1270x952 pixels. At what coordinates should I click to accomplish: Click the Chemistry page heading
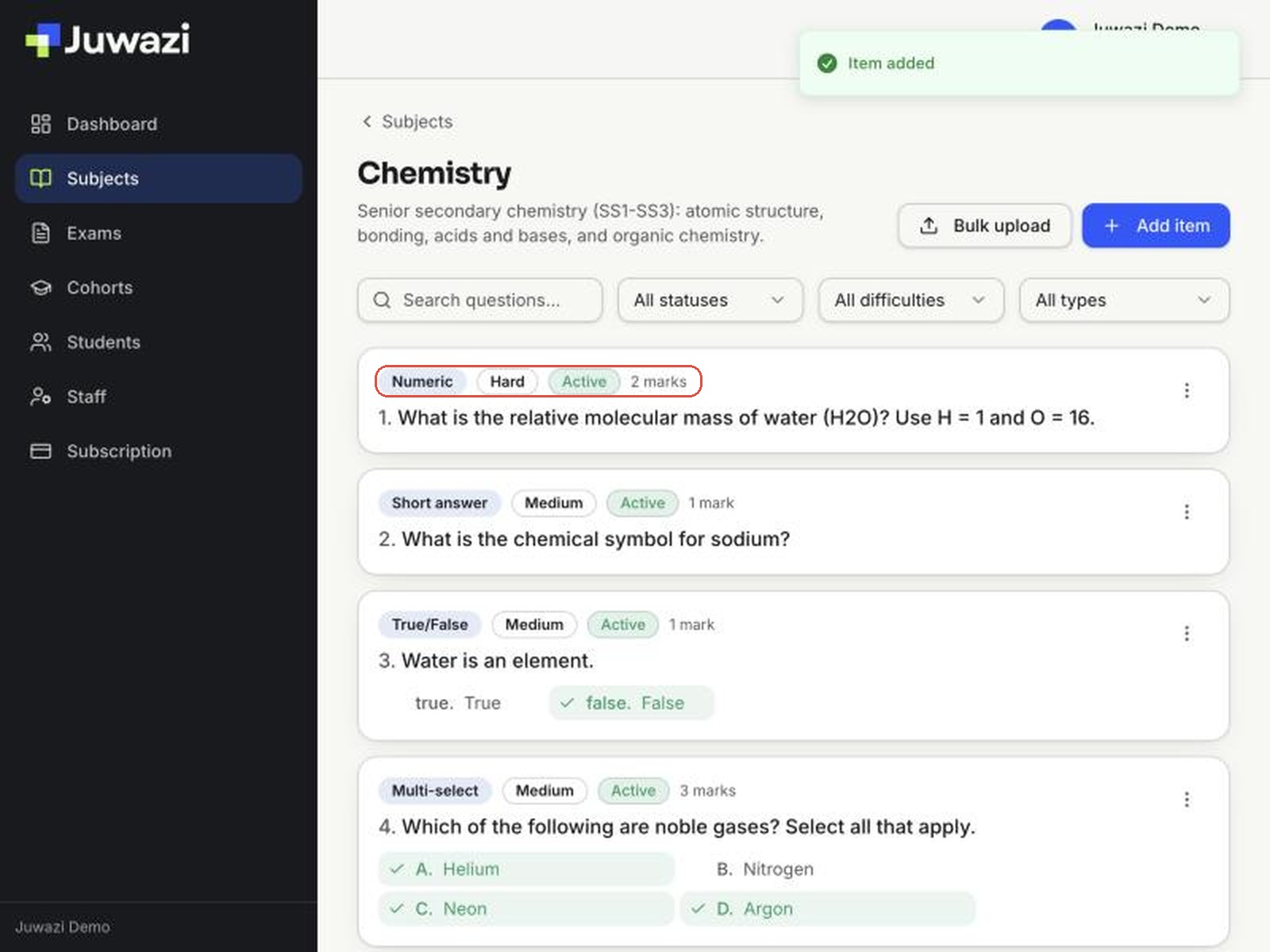pyautogui.click(x=434, y=173)
